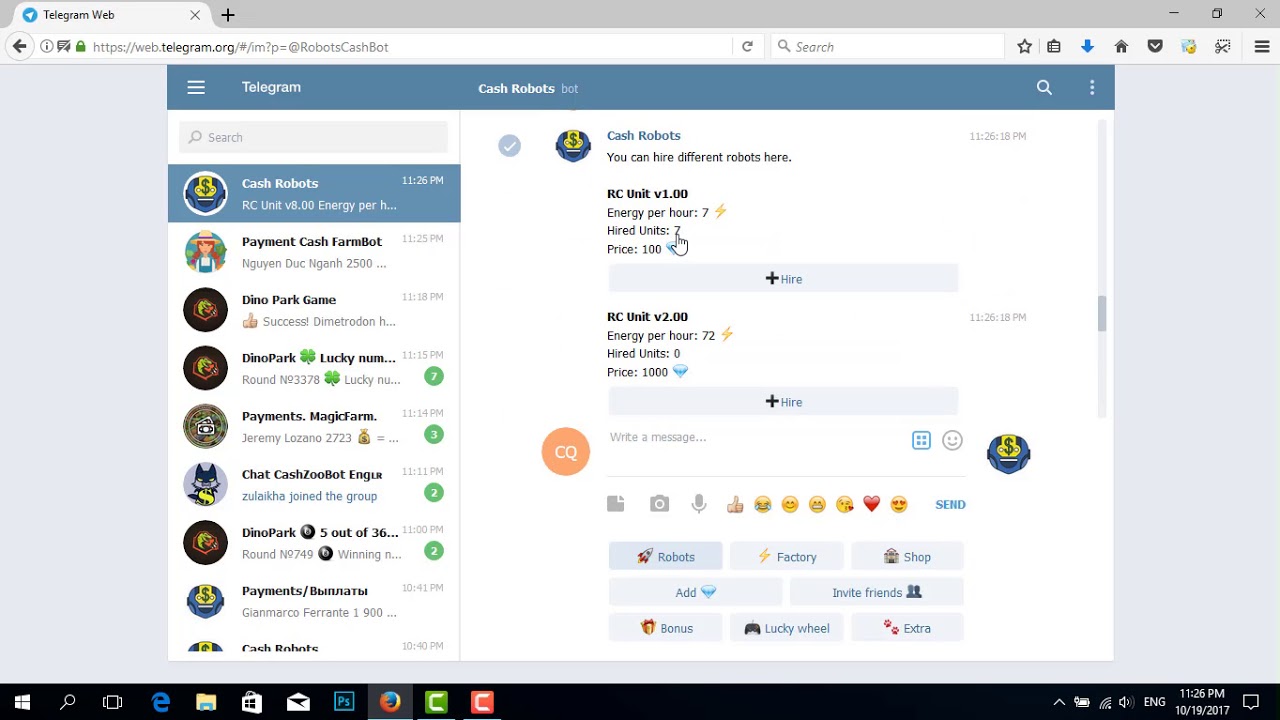The image size is (1280, 720).
Task: Open Edge browser from taskbar
Action: pos(160,702)
